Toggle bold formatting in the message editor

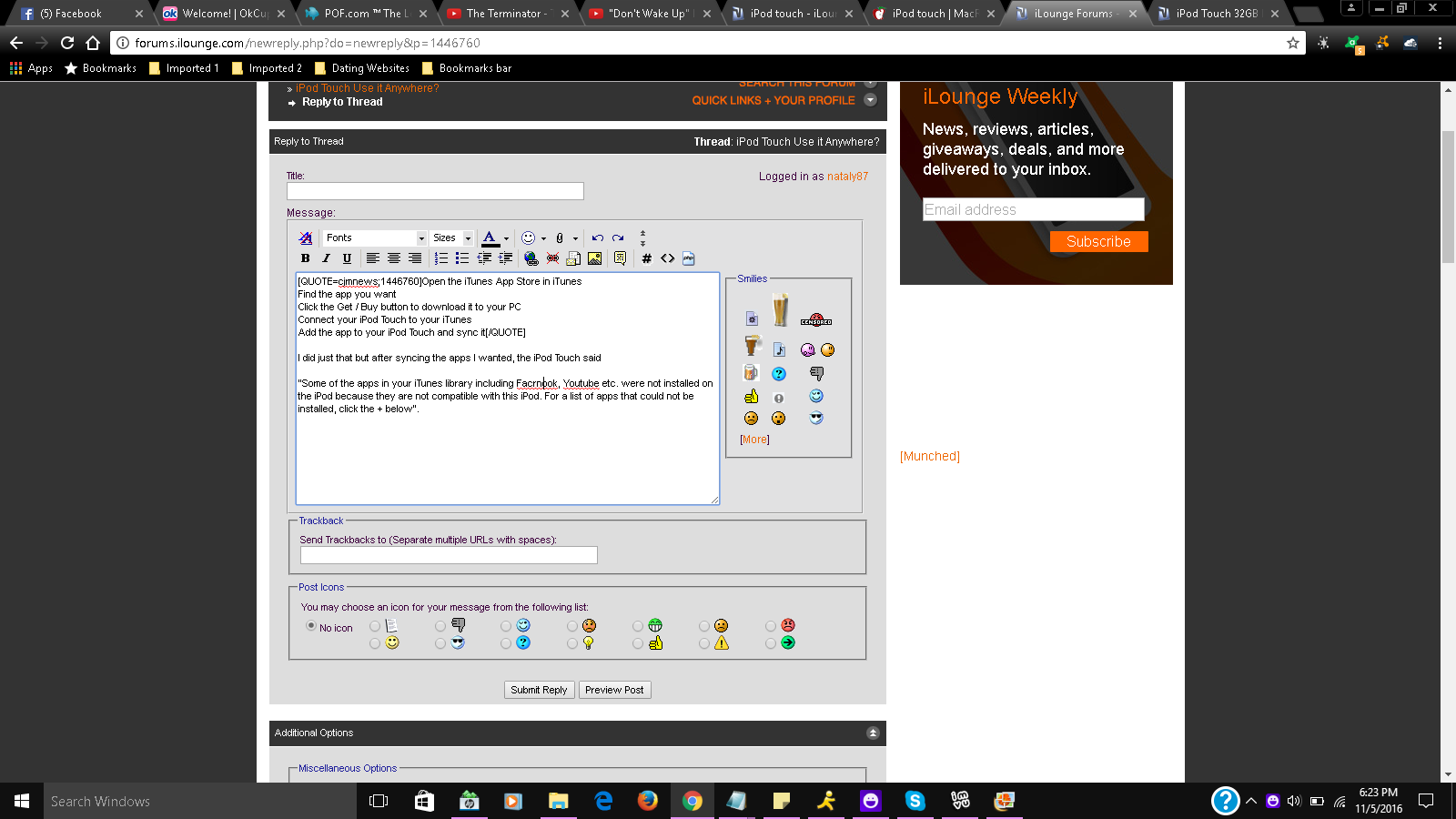coord(306,258)
